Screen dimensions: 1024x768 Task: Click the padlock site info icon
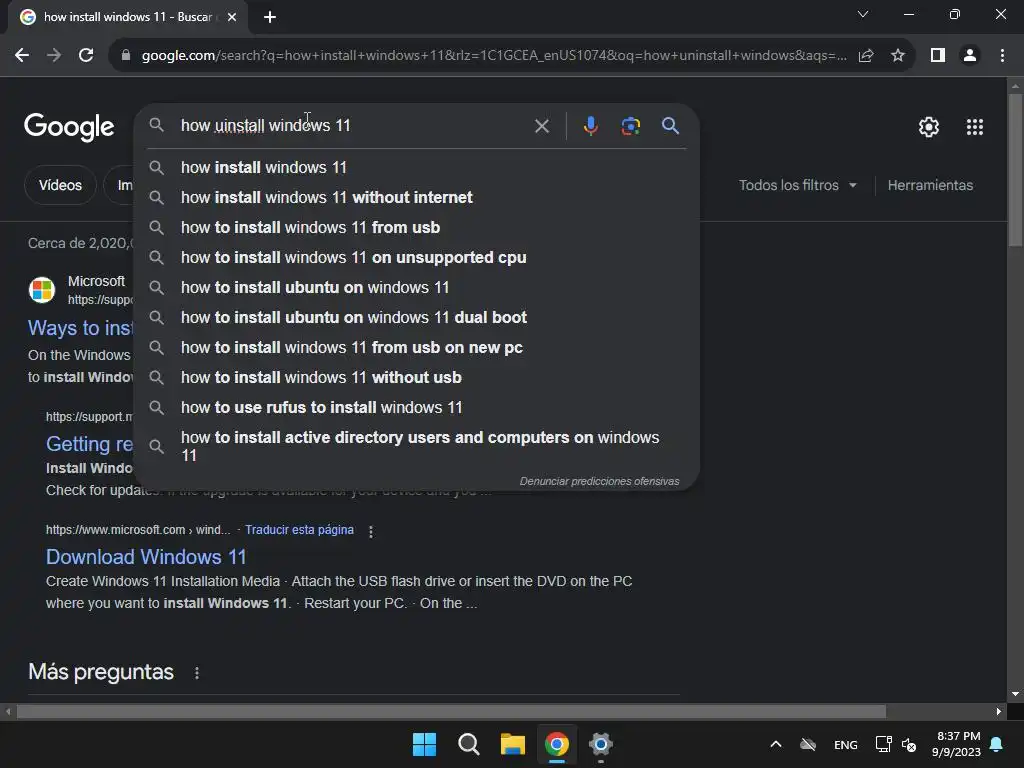pos(126,56)
